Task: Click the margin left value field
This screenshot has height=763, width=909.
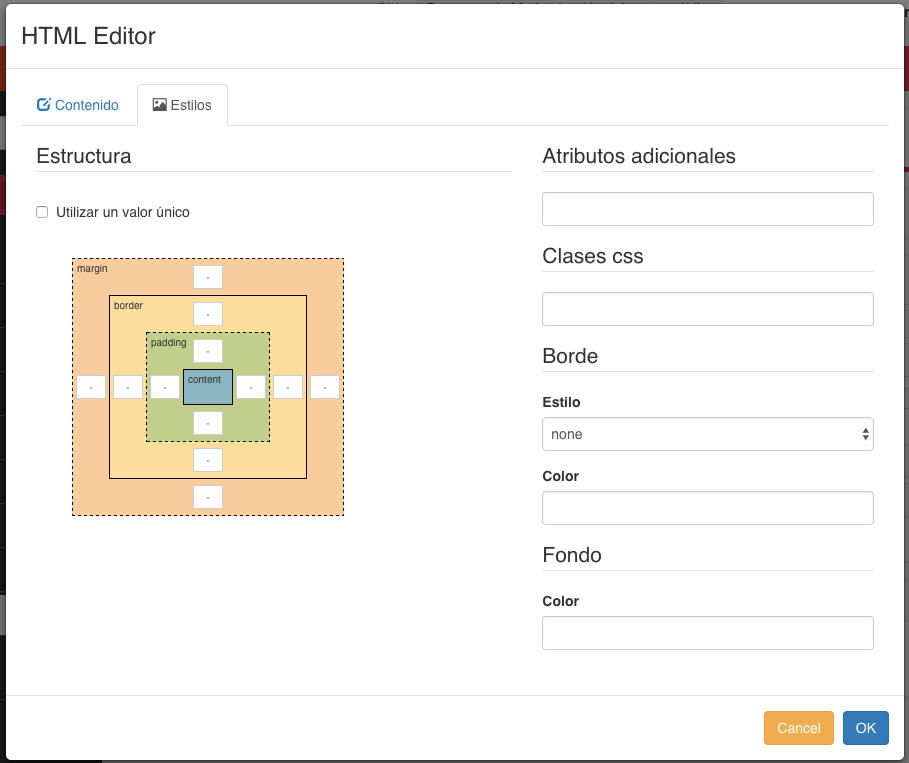Action: tap(91, 387)
